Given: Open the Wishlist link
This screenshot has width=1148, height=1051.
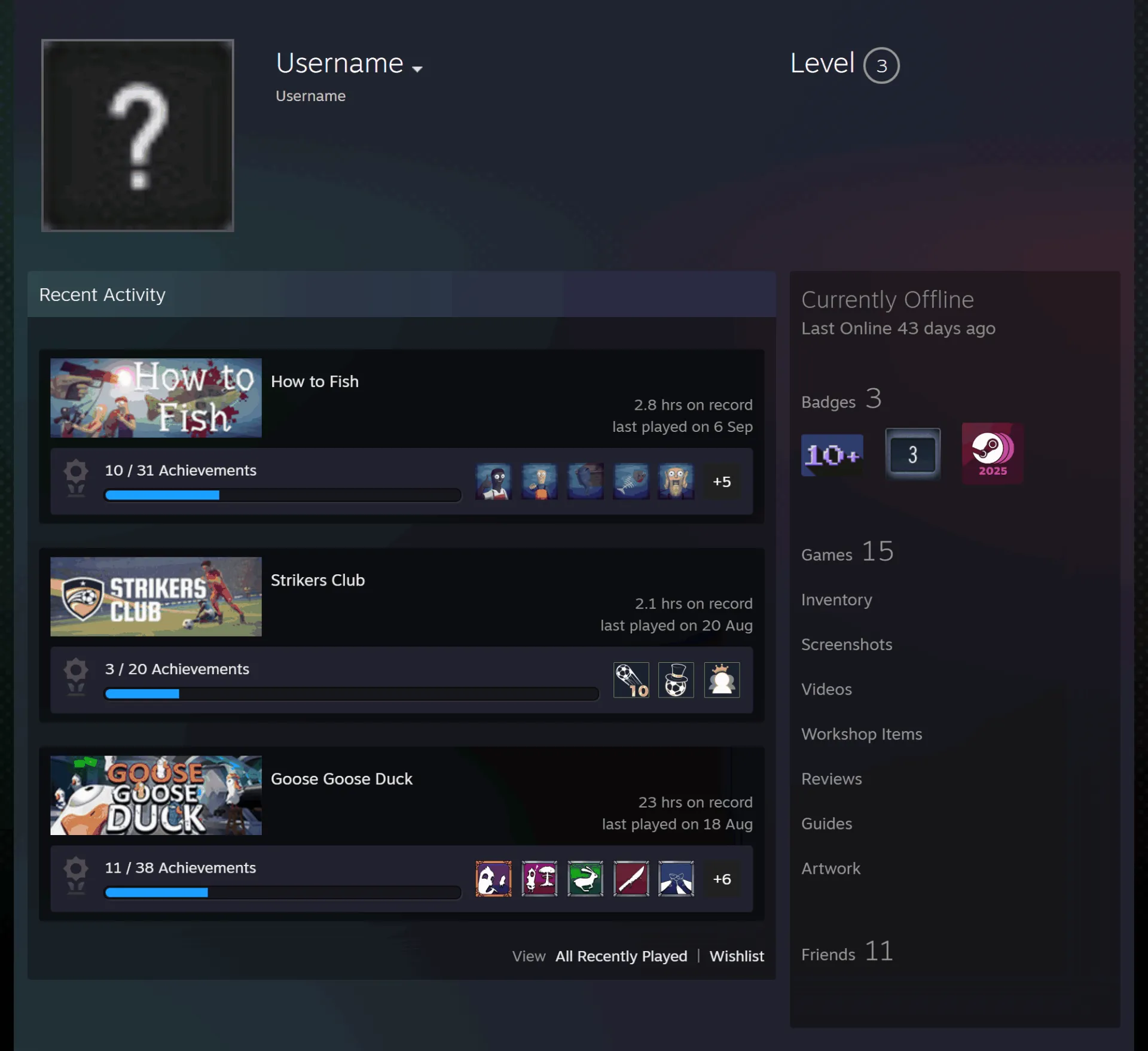Looking at the screenshot, I should 737,956.
